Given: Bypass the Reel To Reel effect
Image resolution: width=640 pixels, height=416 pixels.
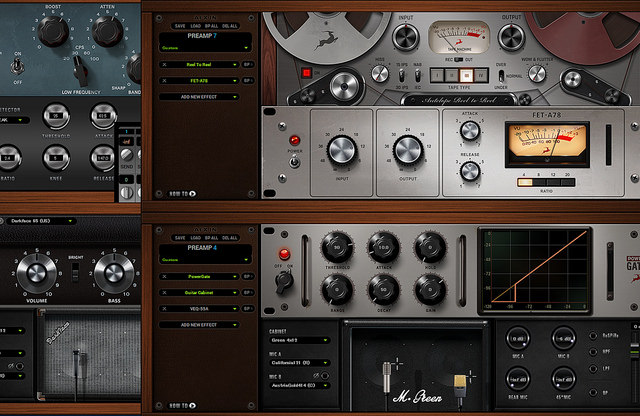Looking at the screenshot, I should tap(248, 65).
